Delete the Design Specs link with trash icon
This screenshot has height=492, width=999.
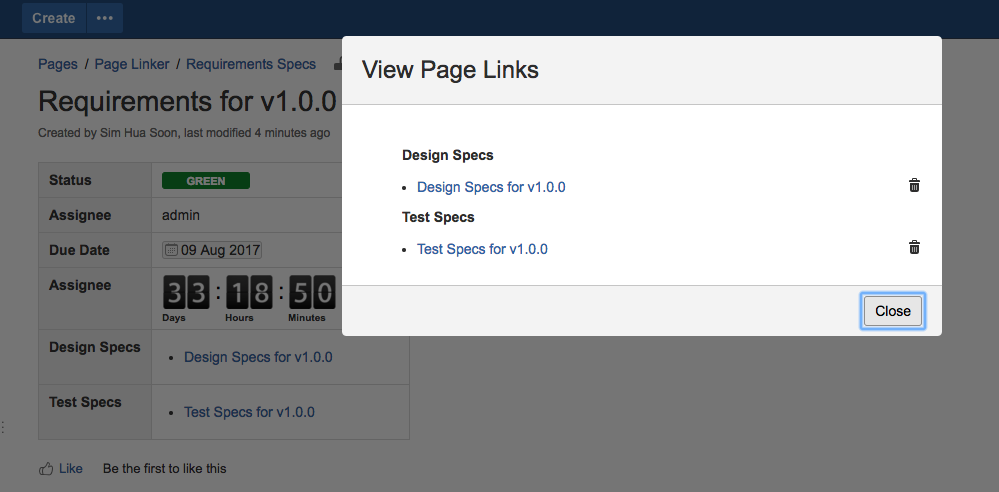point(914,186)
